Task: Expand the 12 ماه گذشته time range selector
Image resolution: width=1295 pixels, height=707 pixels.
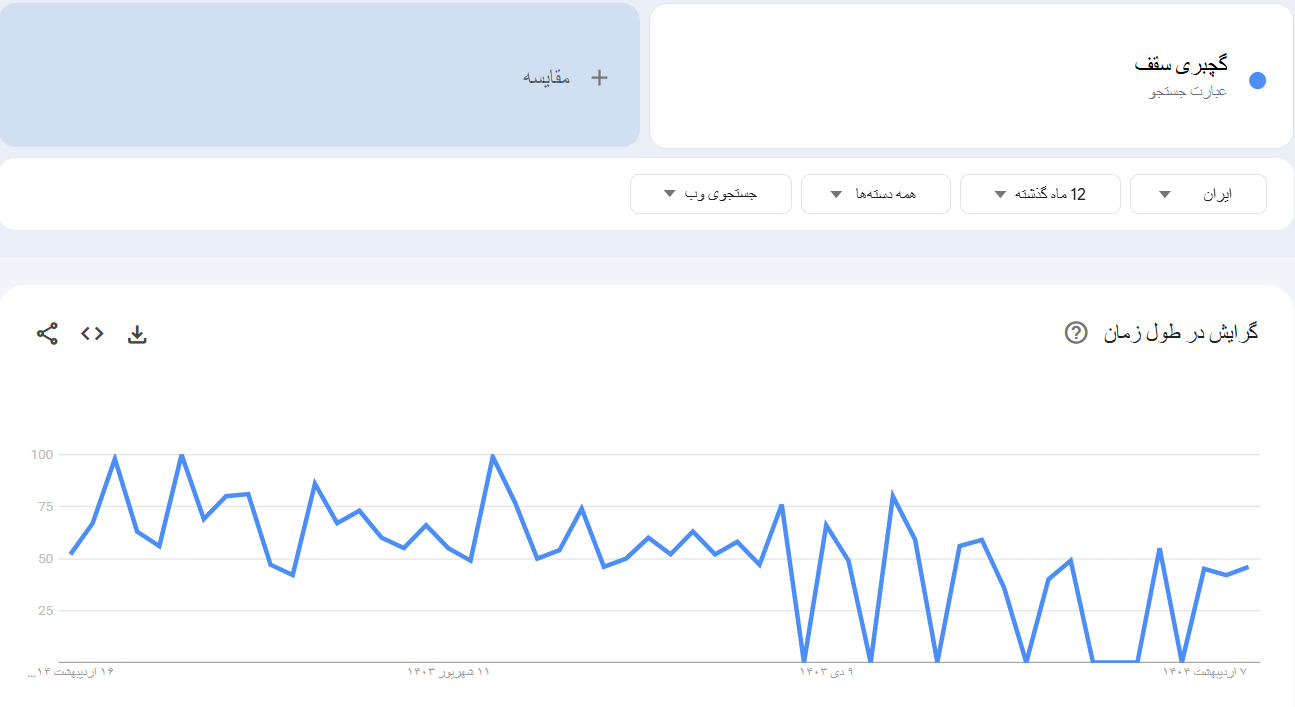Action: click(x=1040, y=193)
